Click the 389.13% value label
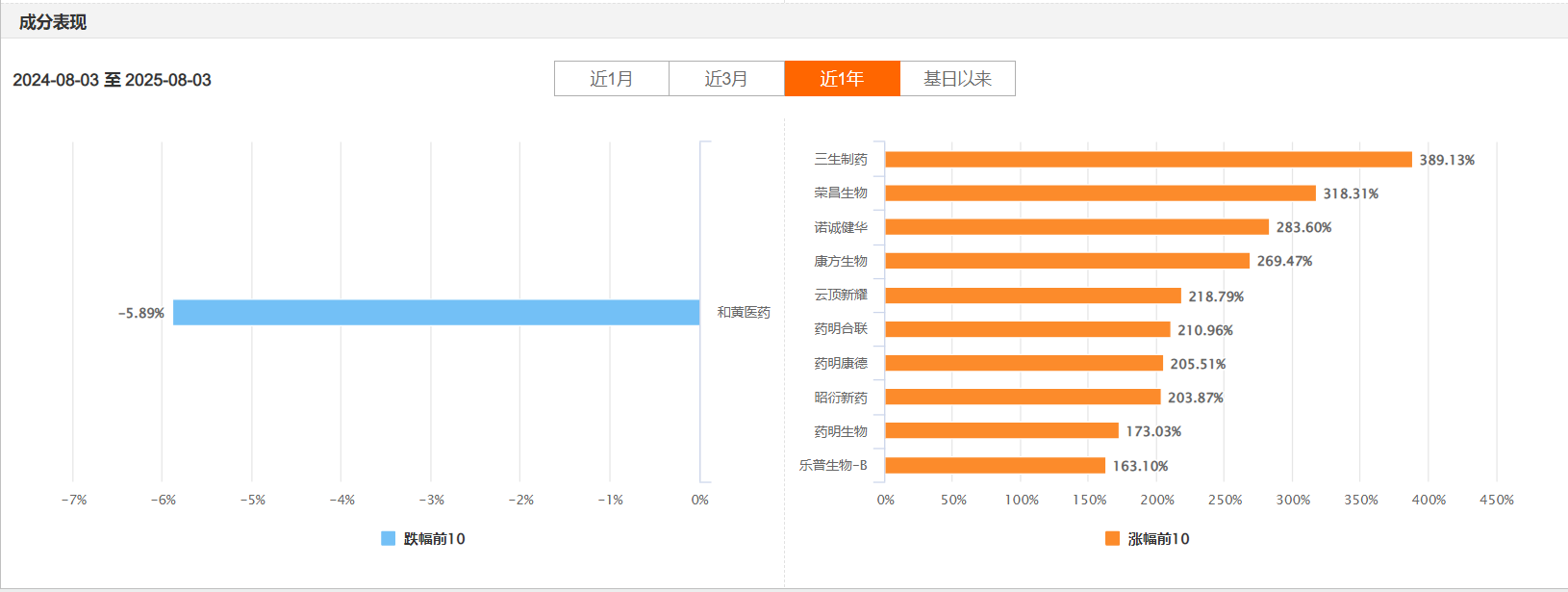Screen dimensions: 1568x592 (1448, 160)
